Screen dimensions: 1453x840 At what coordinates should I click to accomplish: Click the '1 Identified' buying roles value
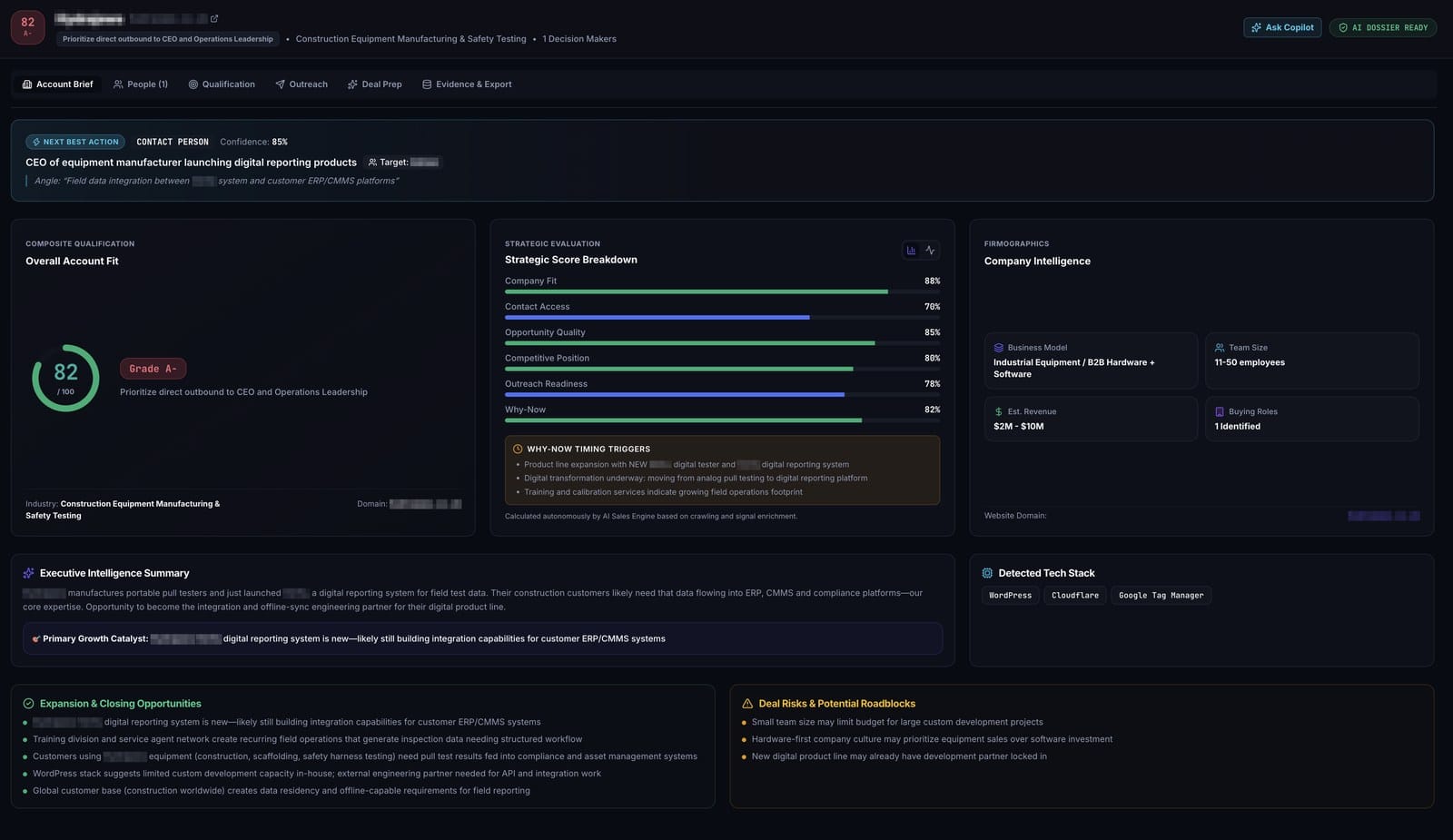pyautogui.click(x=1237, y=426)
